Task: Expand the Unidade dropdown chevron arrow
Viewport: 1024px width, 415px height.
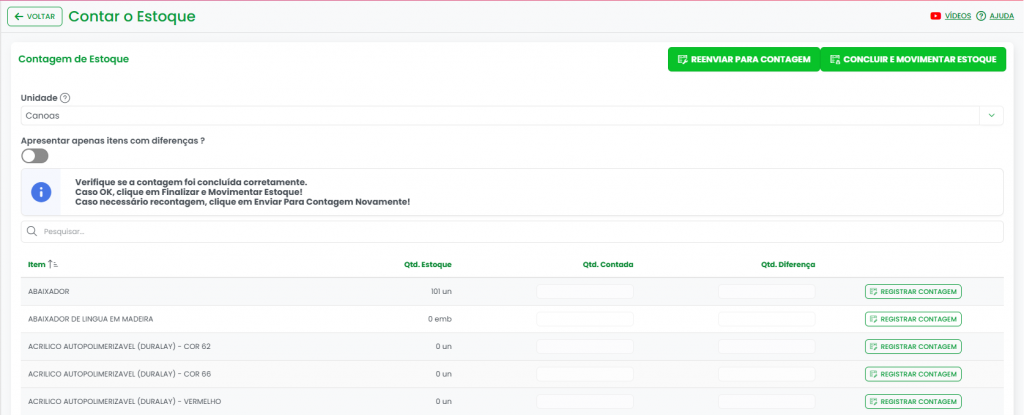Action: (x=990, y=116)
